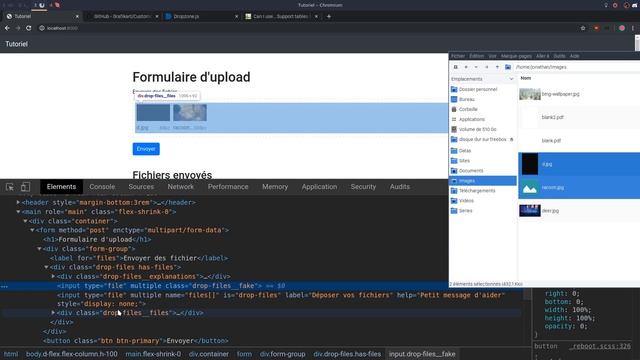Expand the header element node
This screenshot has height=360, width=640.
[18, 202]
